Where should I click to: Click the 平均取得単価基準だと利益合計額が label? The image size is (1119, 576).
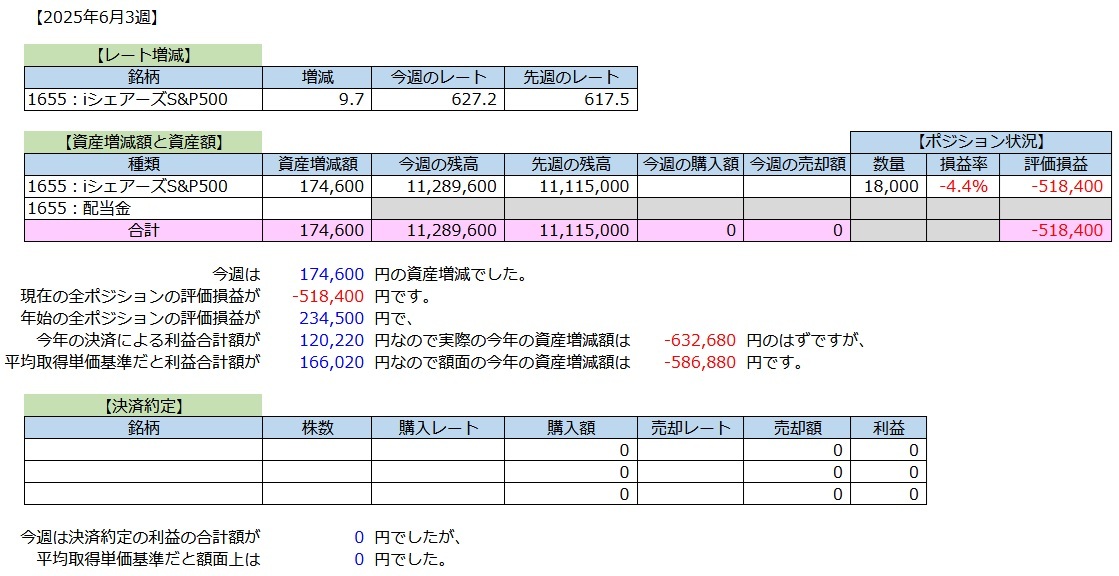click(133, 362)
